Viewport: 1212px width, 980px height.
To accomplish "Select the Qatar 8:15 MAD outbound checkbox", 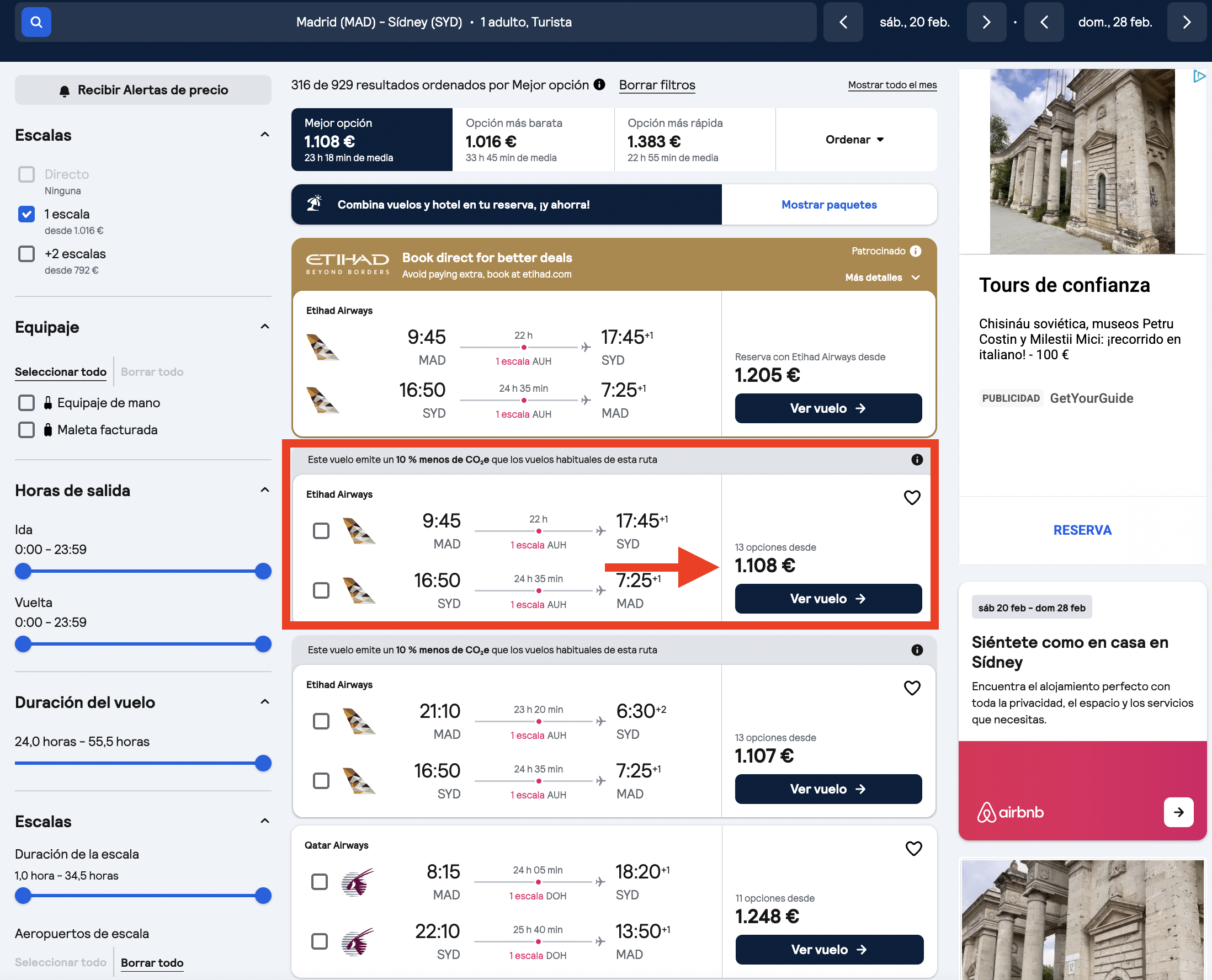I will pyautogui.click(x=320, y=882).
